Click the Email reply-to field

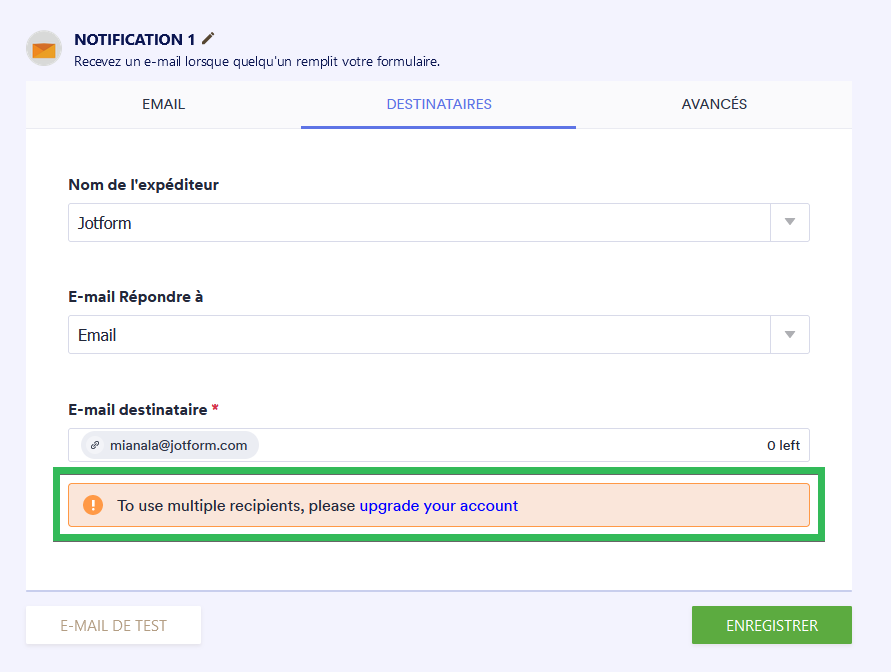pyautogui.click(x=420, y=335)
